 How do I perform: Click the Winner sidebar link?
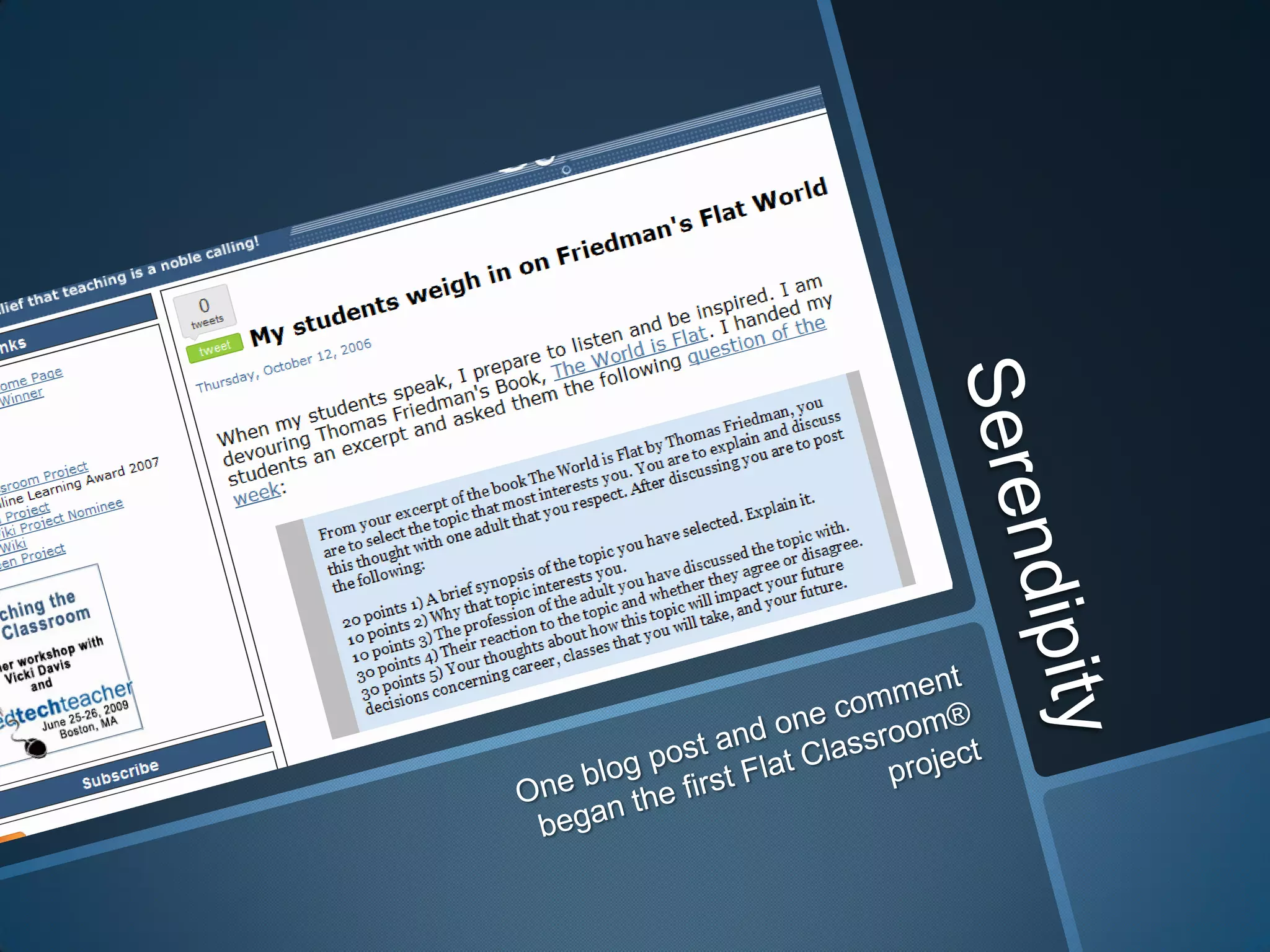point(22,398)
